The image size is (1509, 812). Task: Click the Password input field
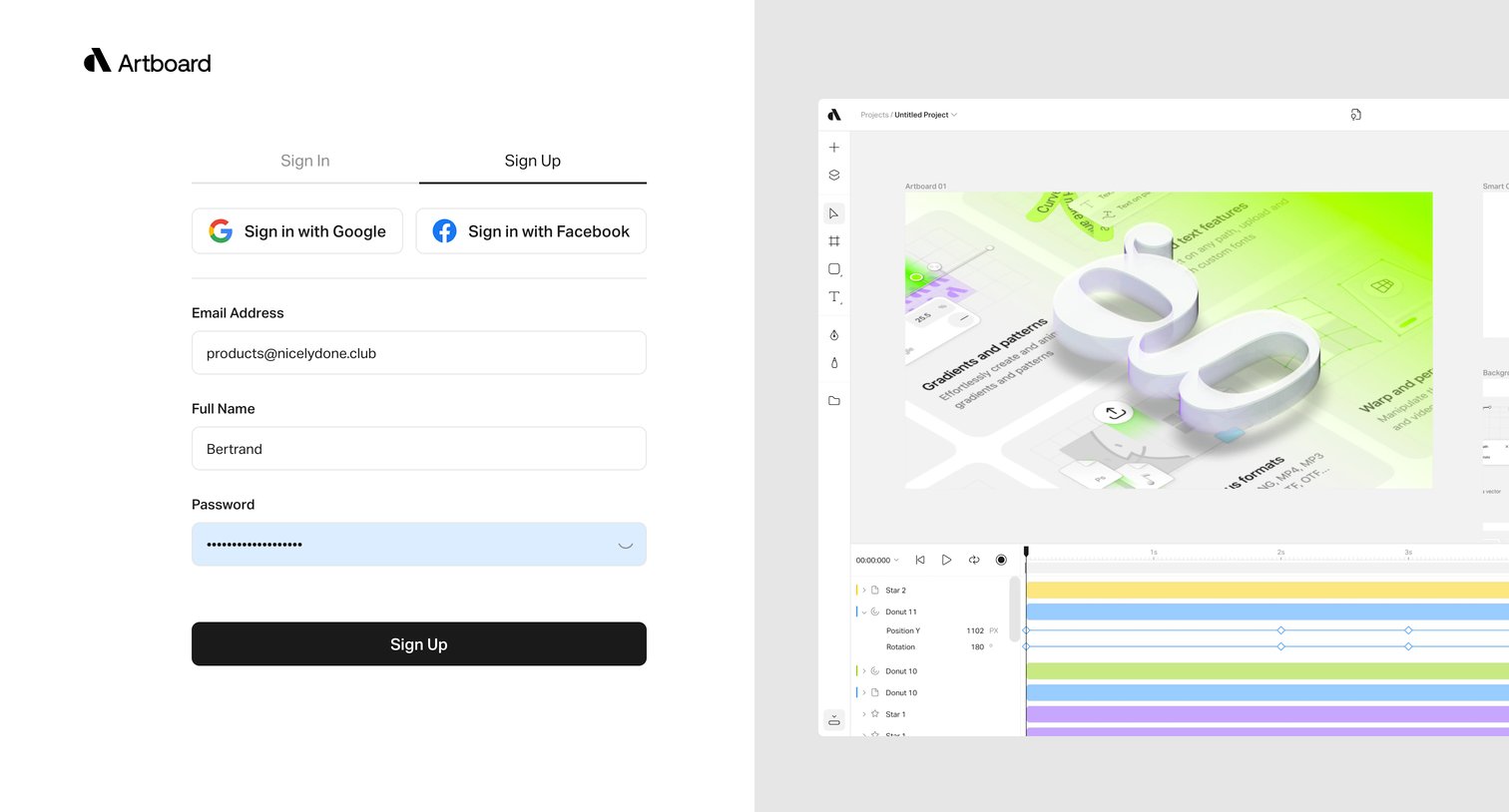coord(419,545)
